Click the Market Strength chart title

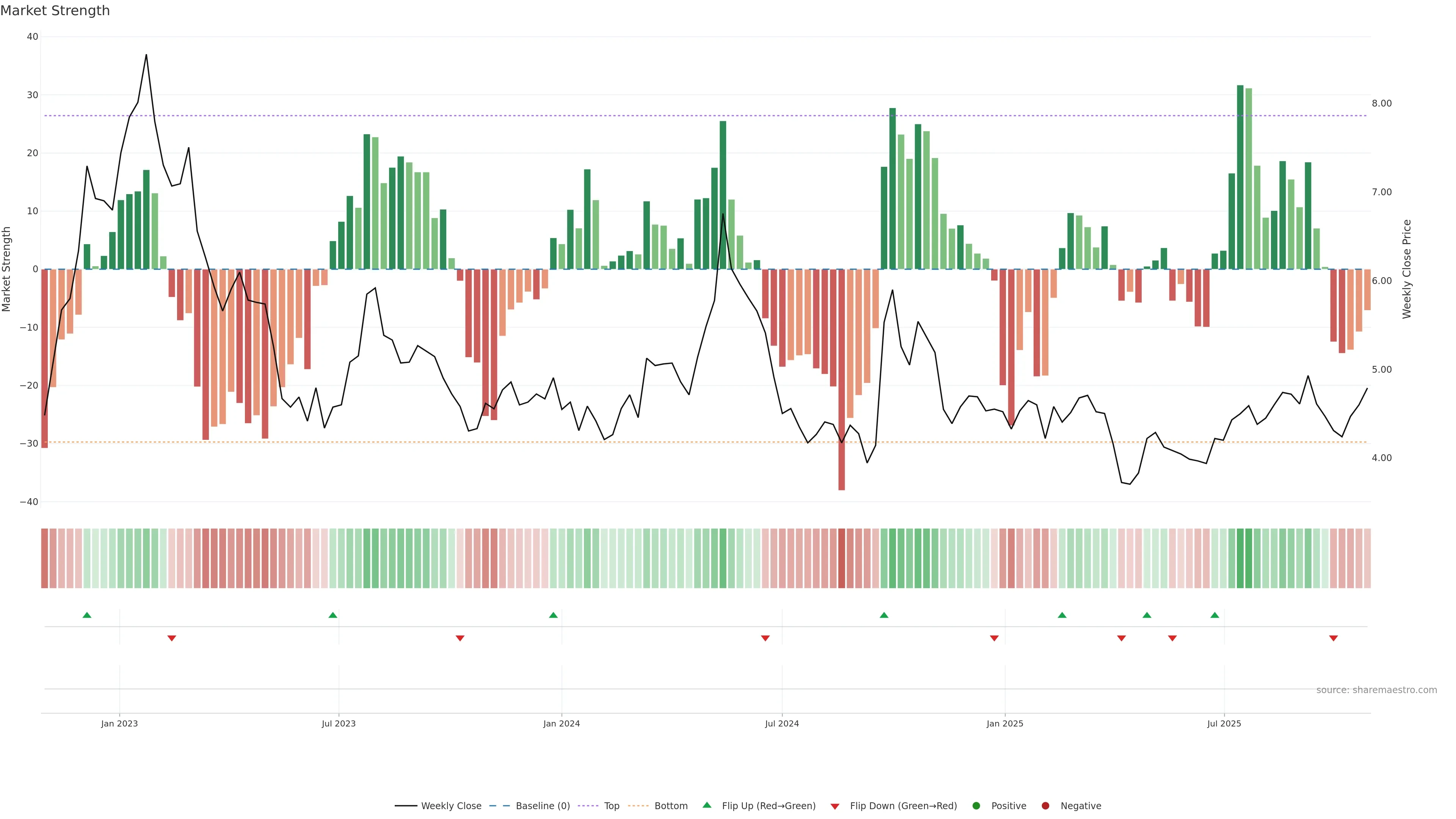[55, 11]
